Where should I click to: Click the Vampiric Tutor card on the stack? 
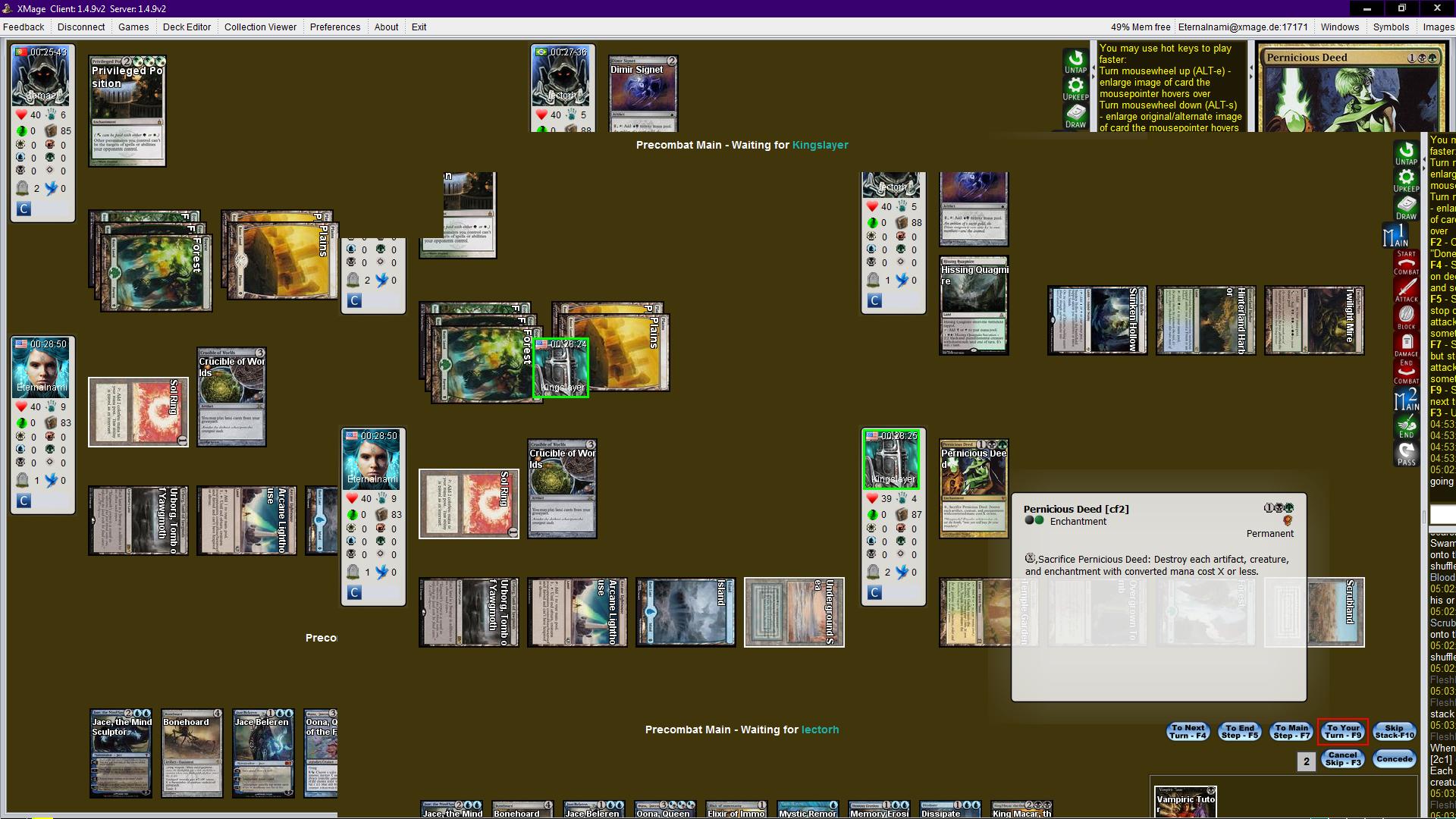1185,802
